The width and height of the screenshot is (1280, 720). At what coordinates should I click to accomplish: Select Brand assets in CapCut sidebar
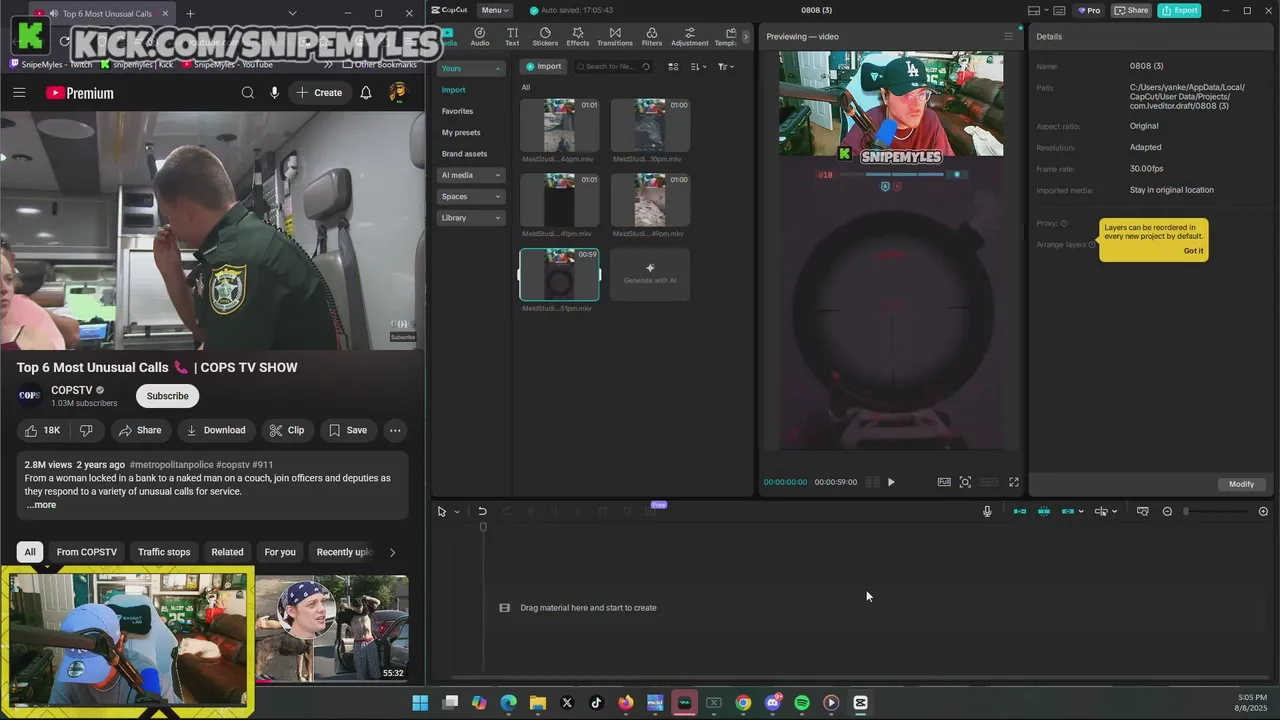(x=464, y=154)
